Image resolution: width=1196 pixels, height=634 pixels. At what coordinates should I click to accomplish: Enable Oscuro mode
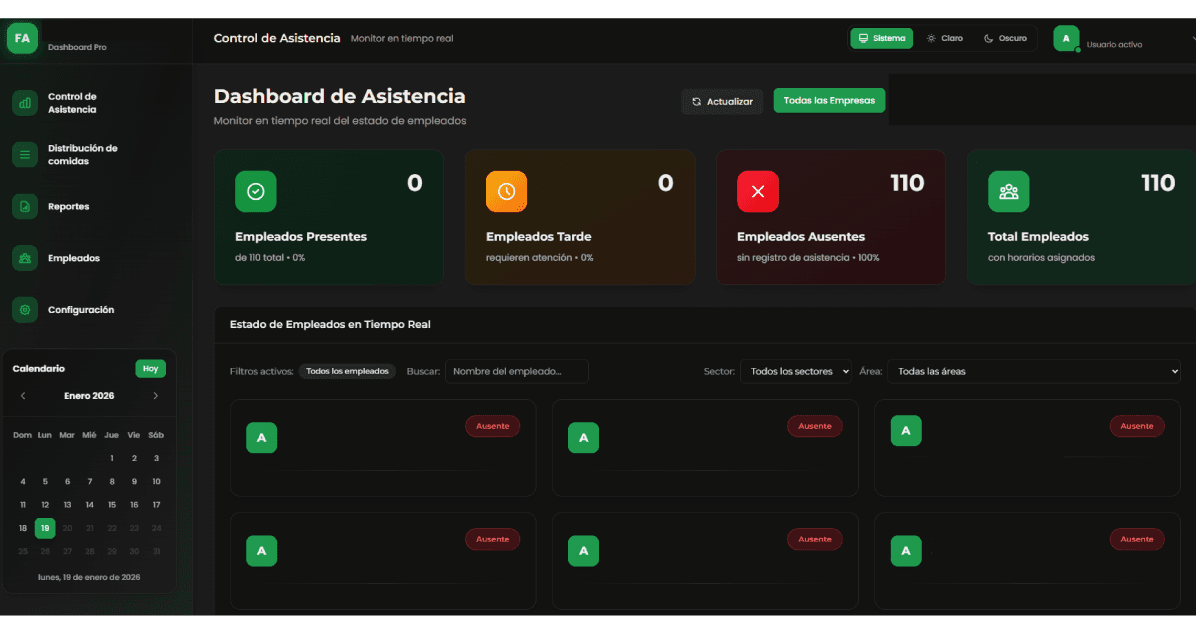1006,38
